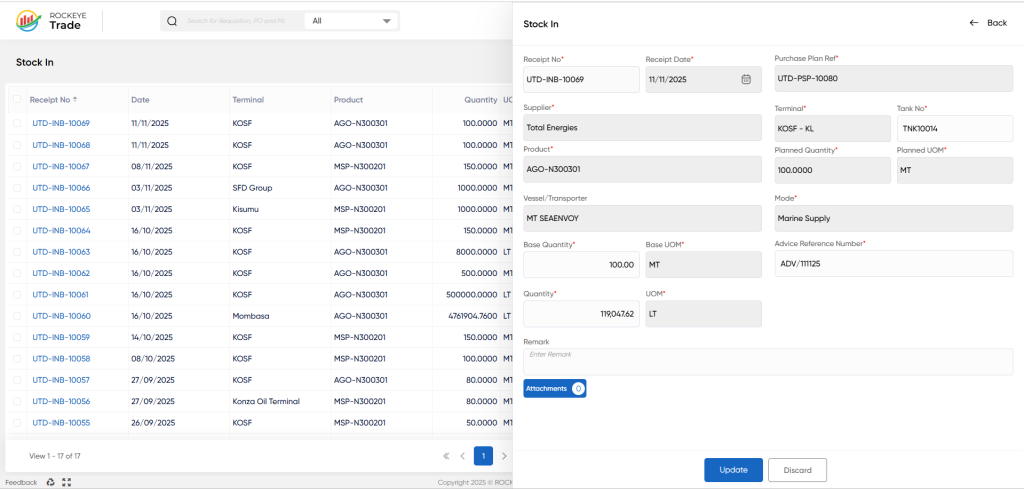Click the Attachments button
Viewport: 1024px width, 489px height.
pyautogui.click(x=554, y=388)
